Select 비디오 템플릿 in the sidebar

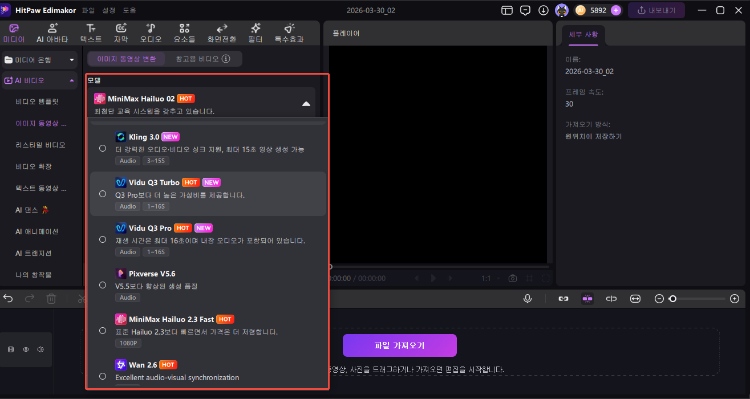pos(37,101)
